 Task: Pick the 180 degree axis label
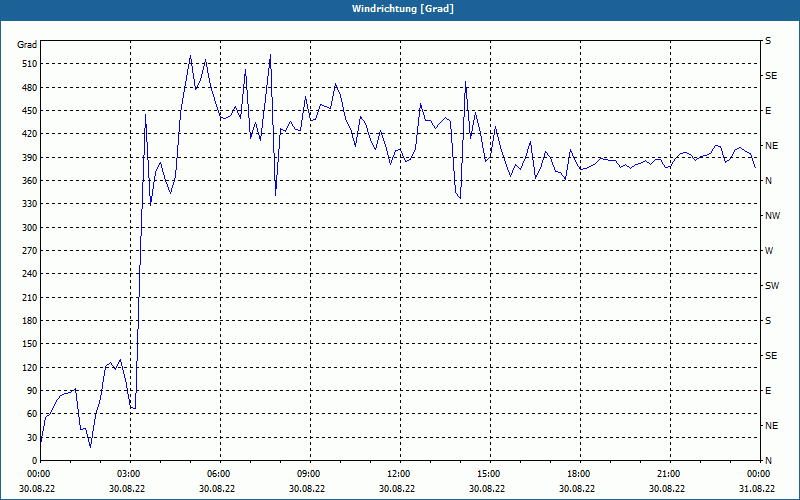click(x=30, y=321)
